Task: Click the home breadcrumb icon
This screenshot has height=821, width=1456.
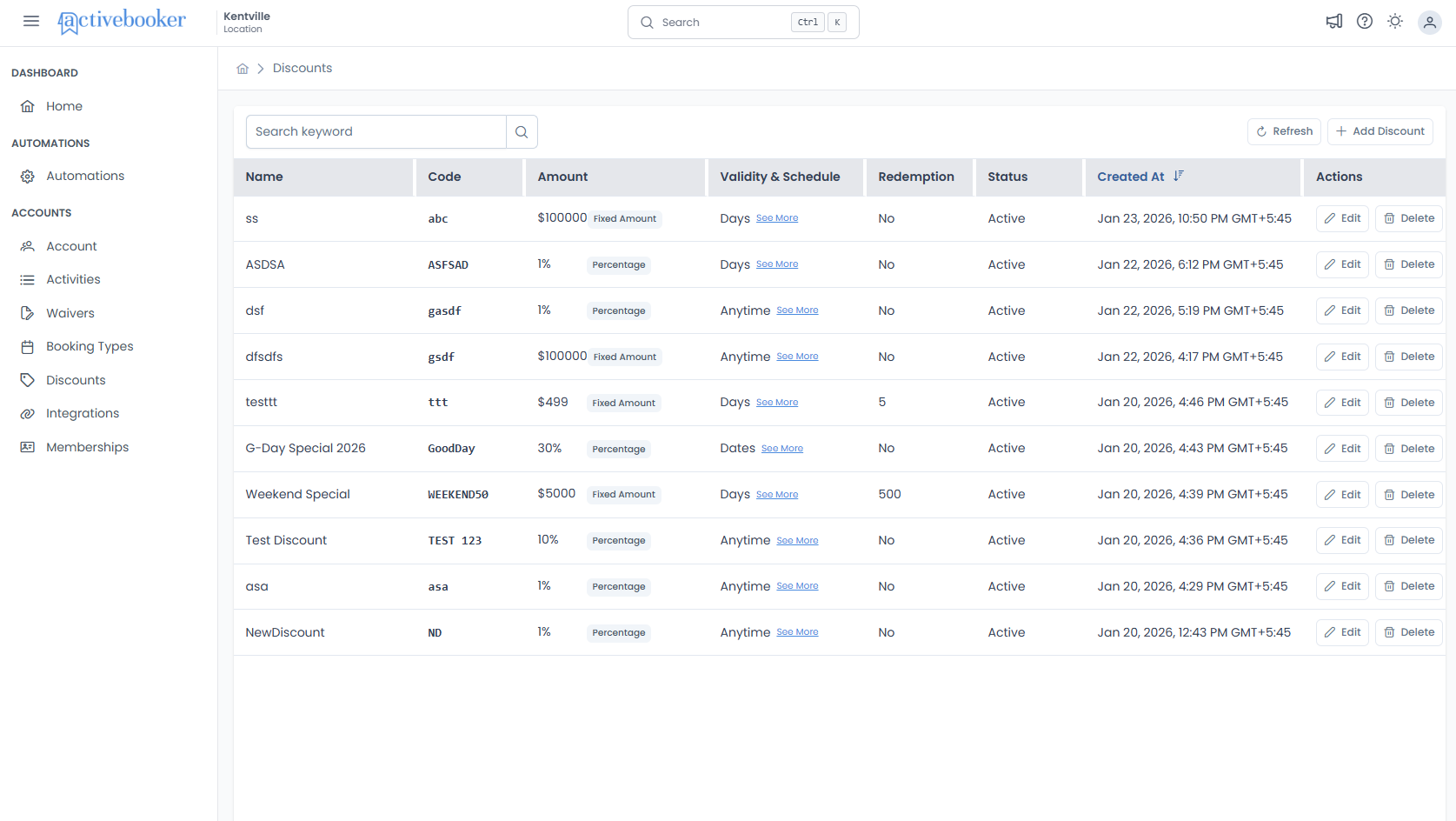Action: coord(243,69)
